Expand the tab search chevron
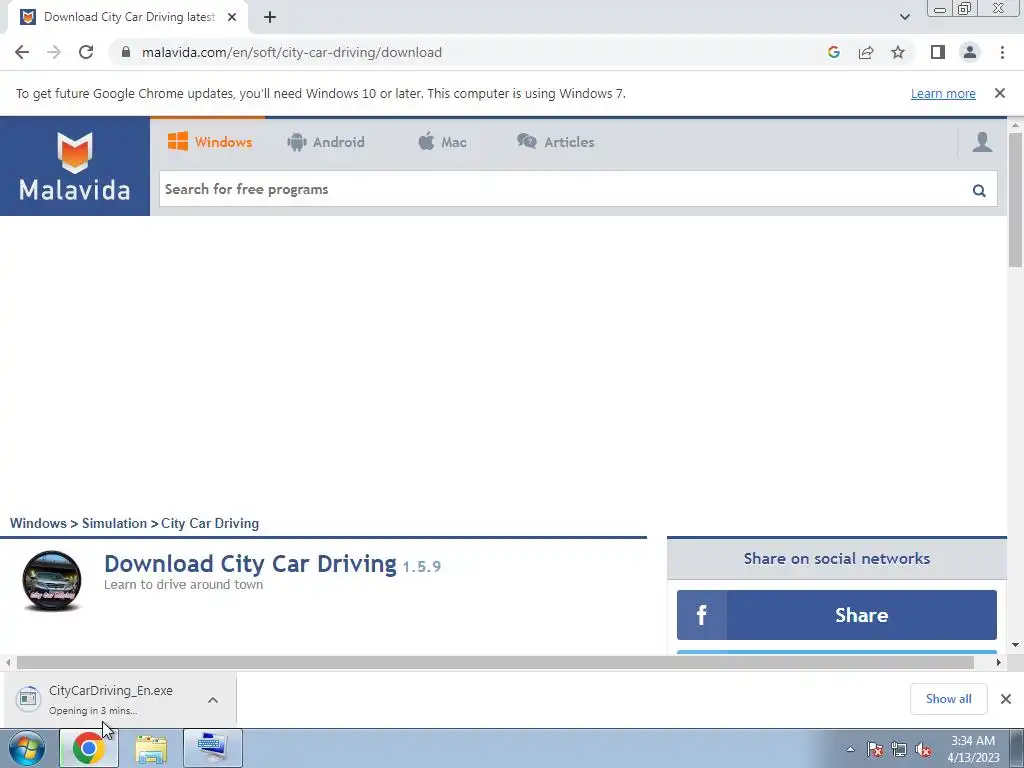This screenshot has height=768, width=1024. 904,17
